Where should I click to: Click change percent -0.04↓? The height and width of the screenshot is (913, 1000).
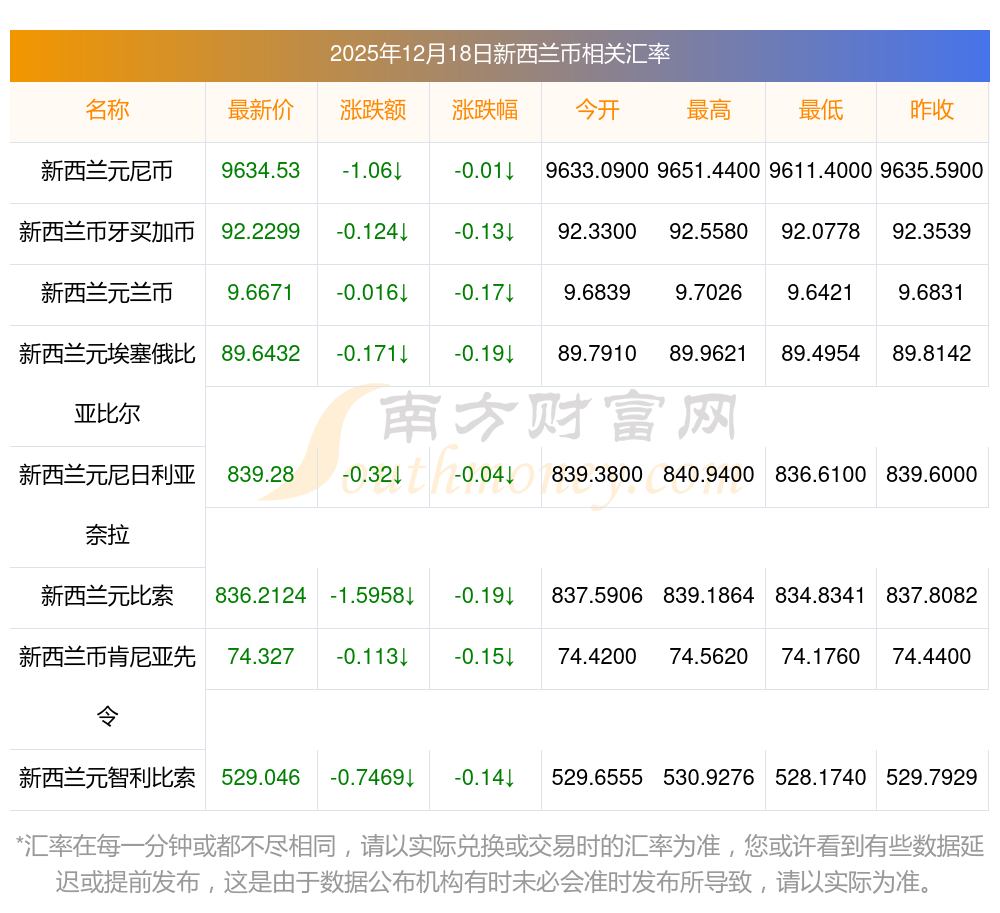pos(485,474)
